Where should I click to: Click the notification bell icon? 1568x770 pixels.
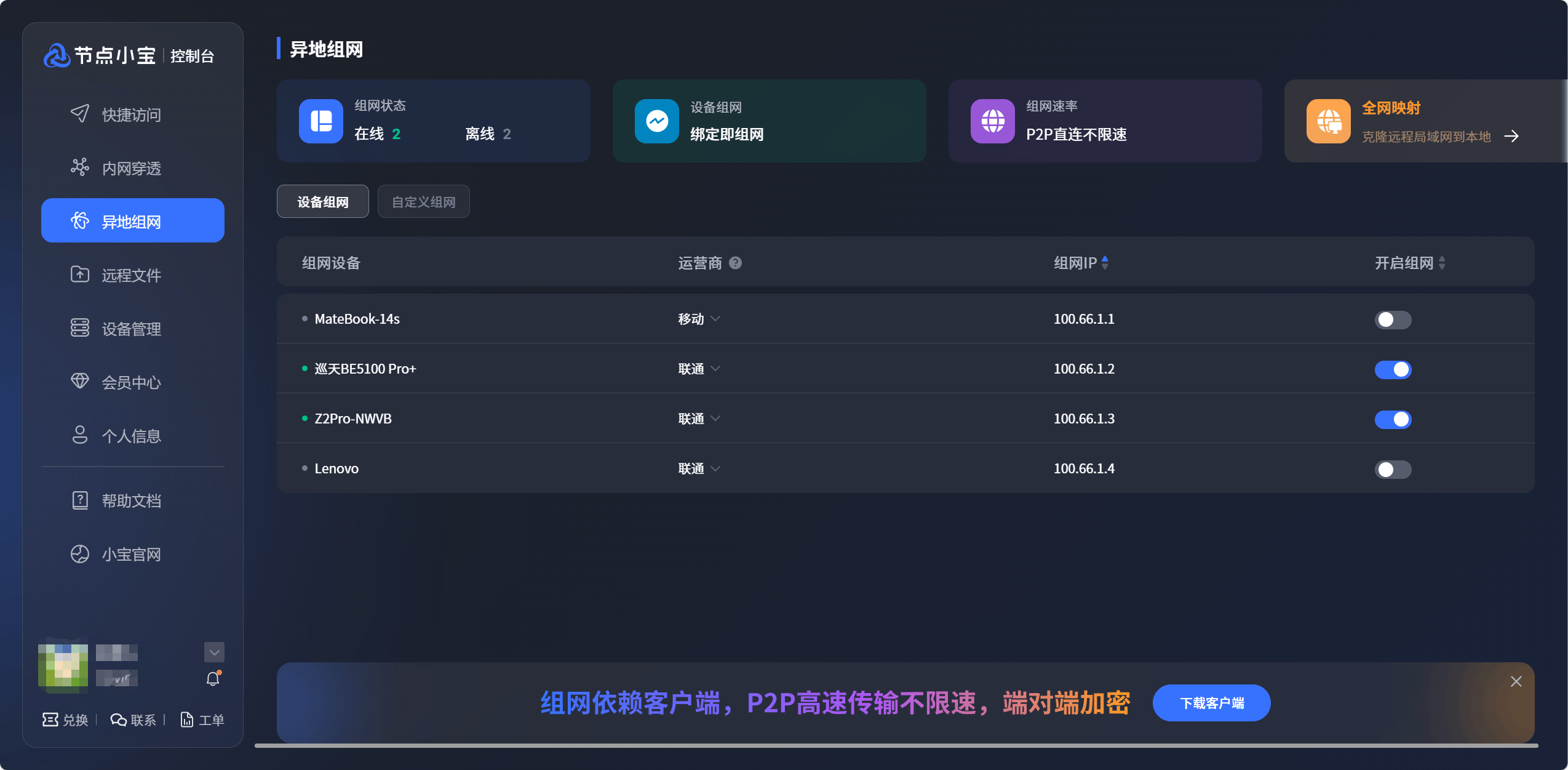point(212,678)
